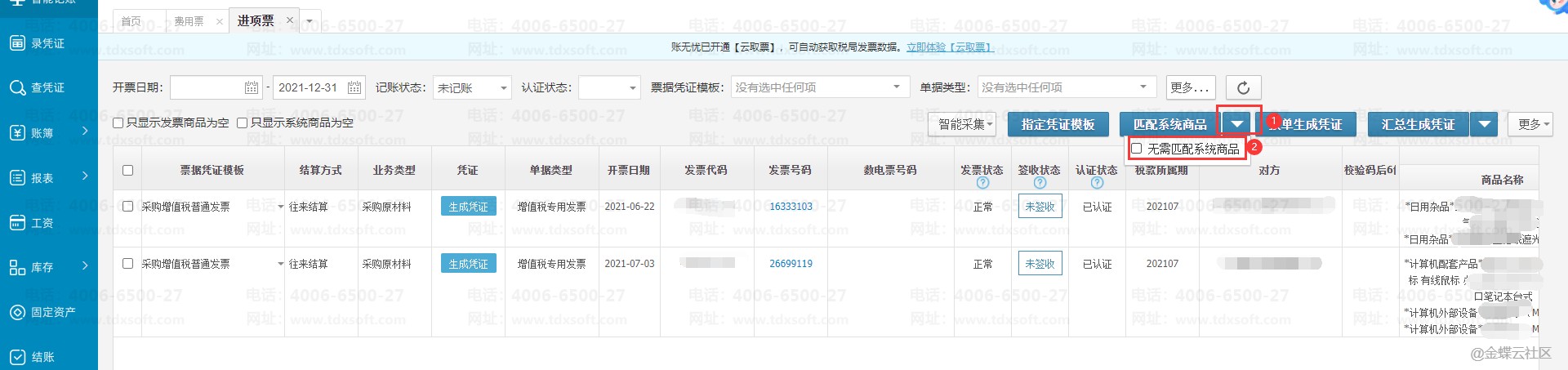Switch to the 费用票 tab

pyautogui.click(x=189, y=21)
